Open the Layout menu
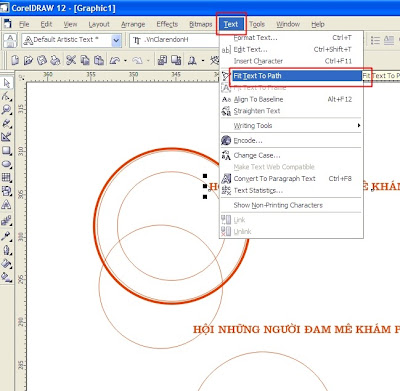 coord(99,24)
